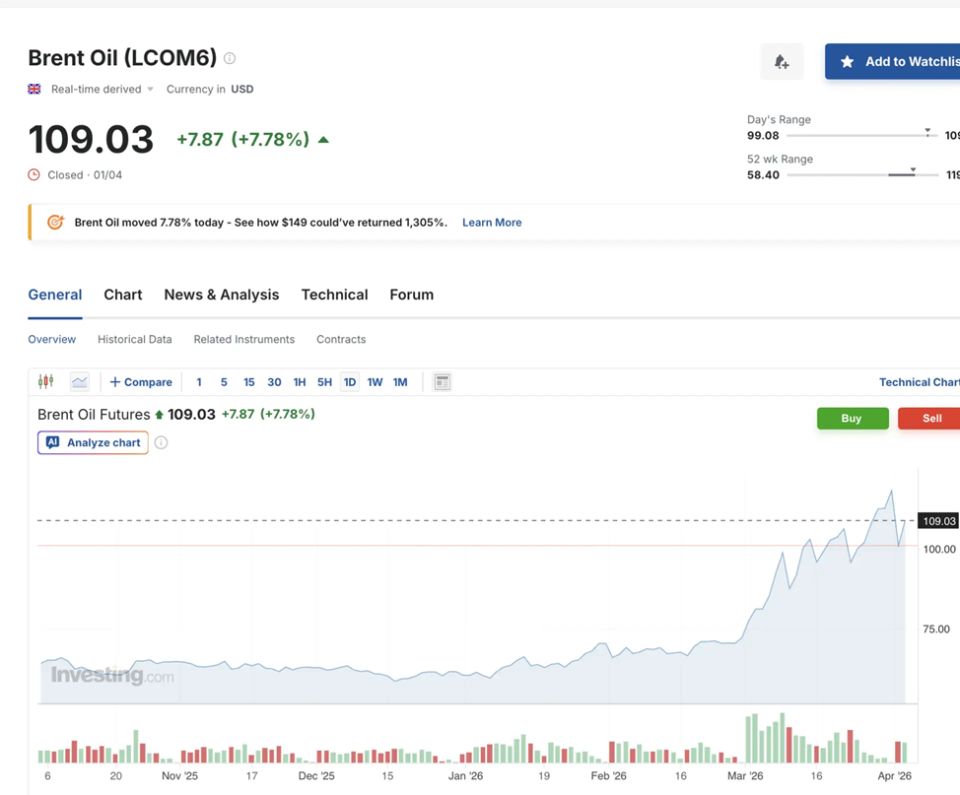960x795 pixels.
Task: Click the AI Analyze chart button
Action: [93, 442]
